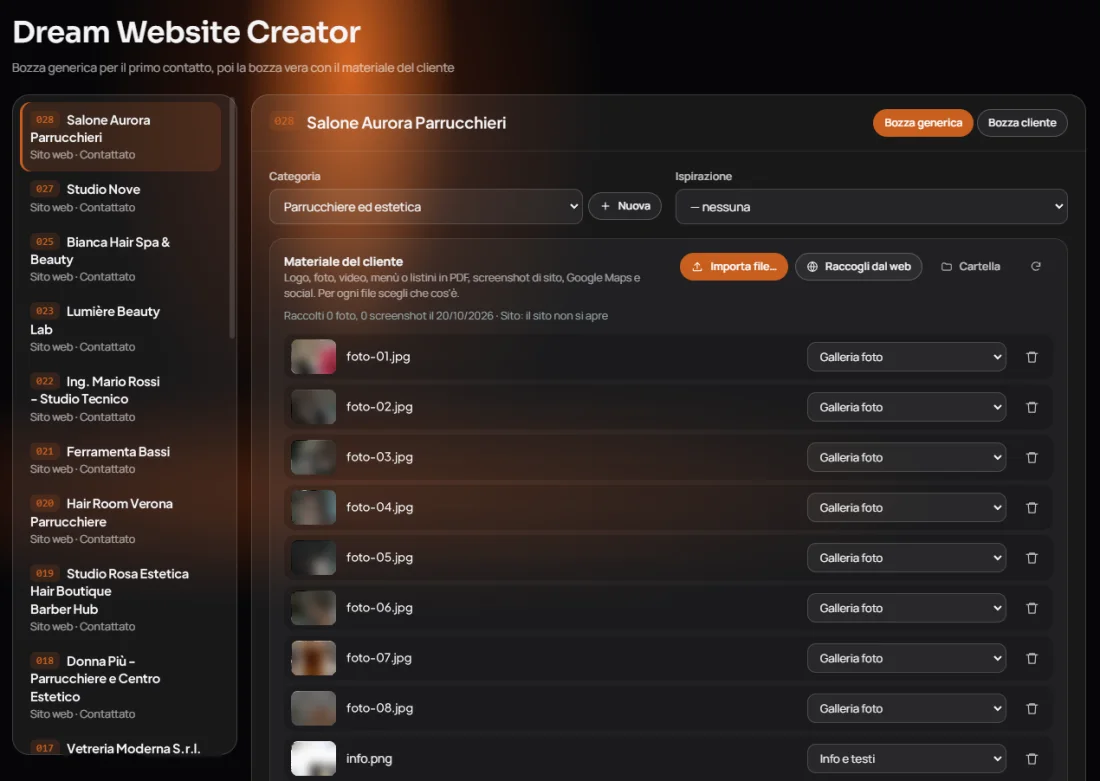Click the foto-02.jpg thumbnail
This screenshot has height=781, width=1100.
(314, 407)
